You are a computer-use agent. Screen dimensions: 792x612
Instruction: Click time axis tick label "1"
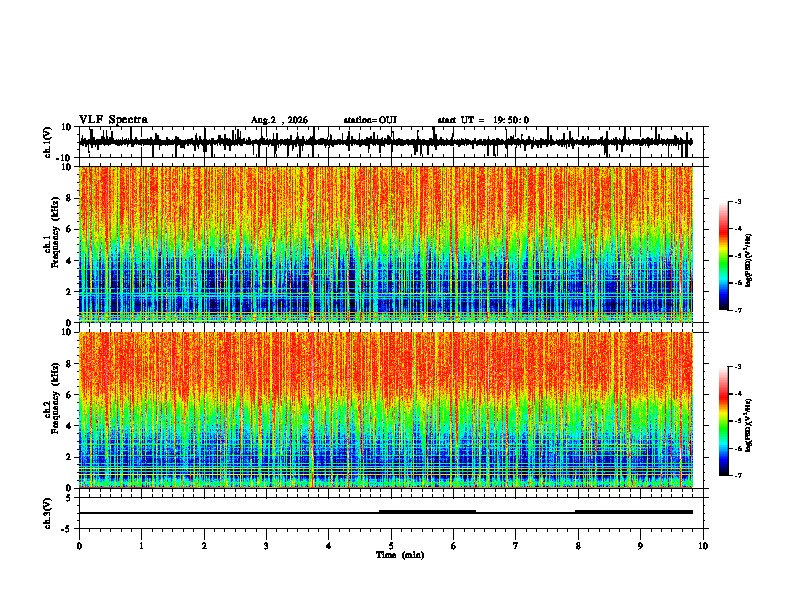tap(141, 546)
